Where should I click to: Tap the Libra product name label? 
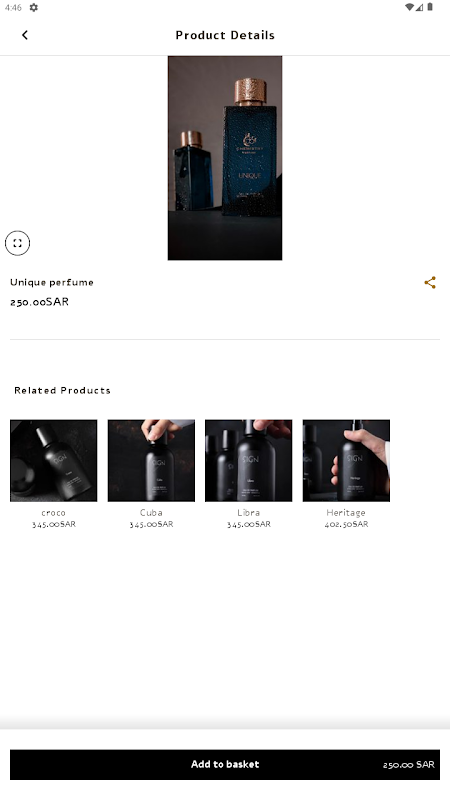248,513
